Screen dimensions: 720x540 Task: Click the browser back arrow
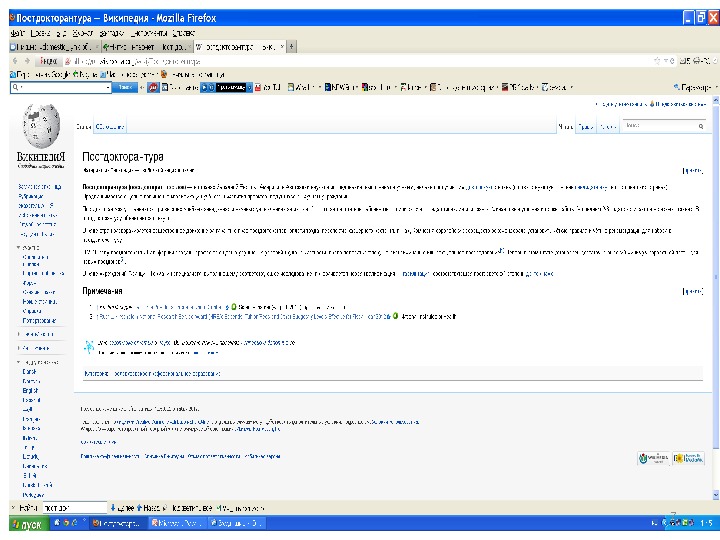point(15,61)
